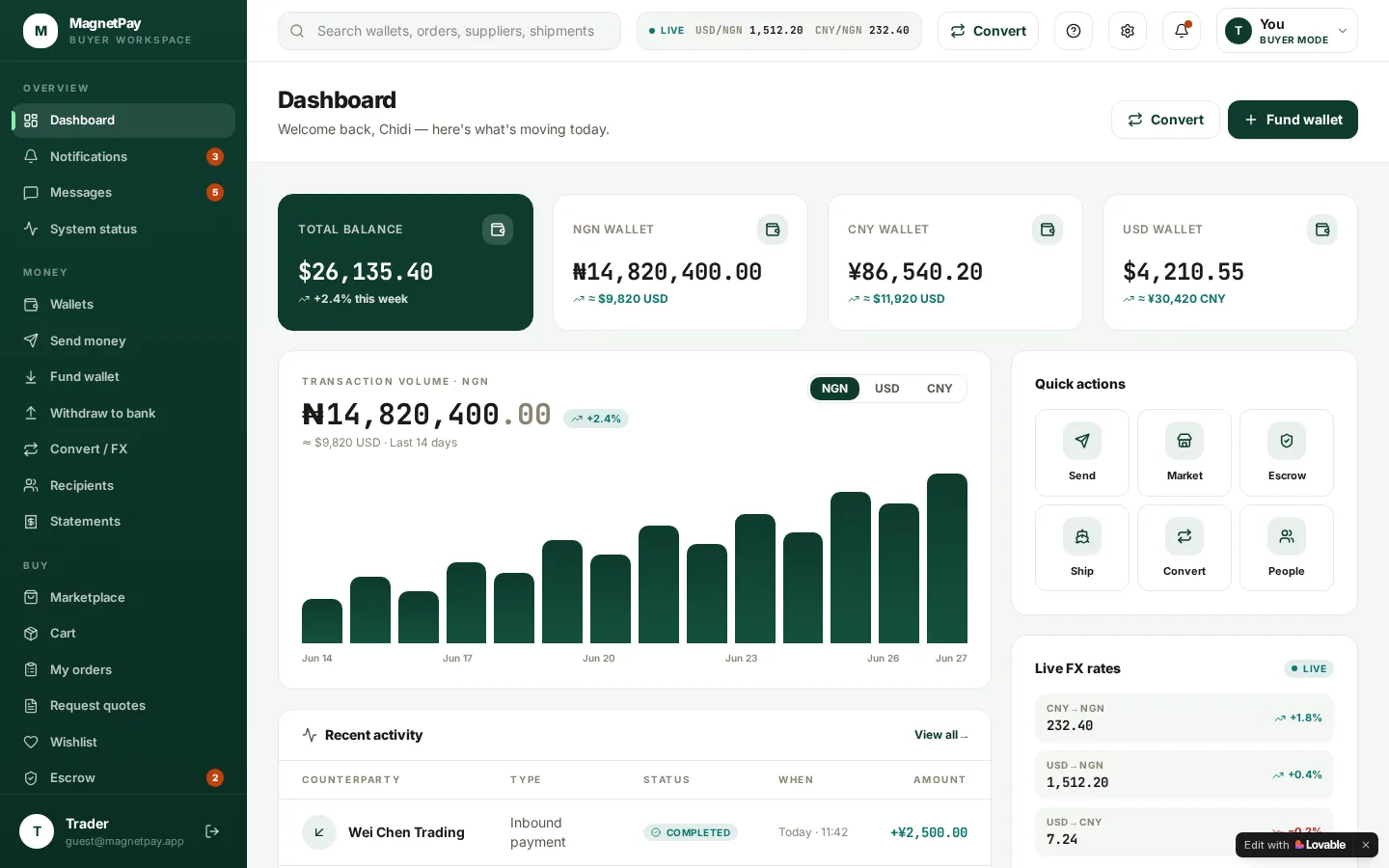Open Fund wallet in the sidebar
Viewport: 1389px width, 868px height.
coord(123,377)
